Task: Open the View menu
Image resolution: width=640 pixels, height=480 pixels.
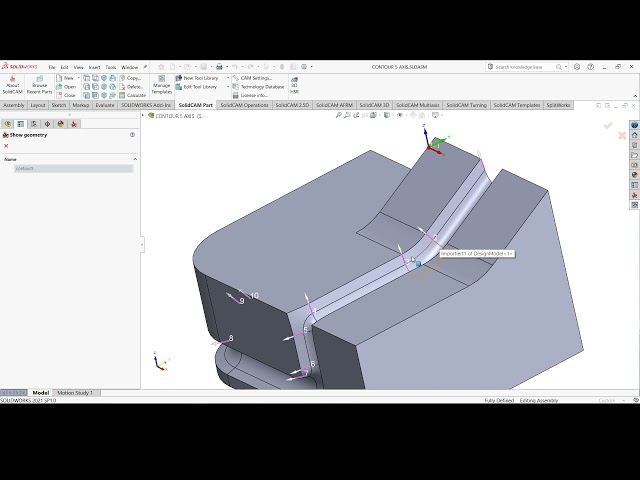Action: pos(78,67)
